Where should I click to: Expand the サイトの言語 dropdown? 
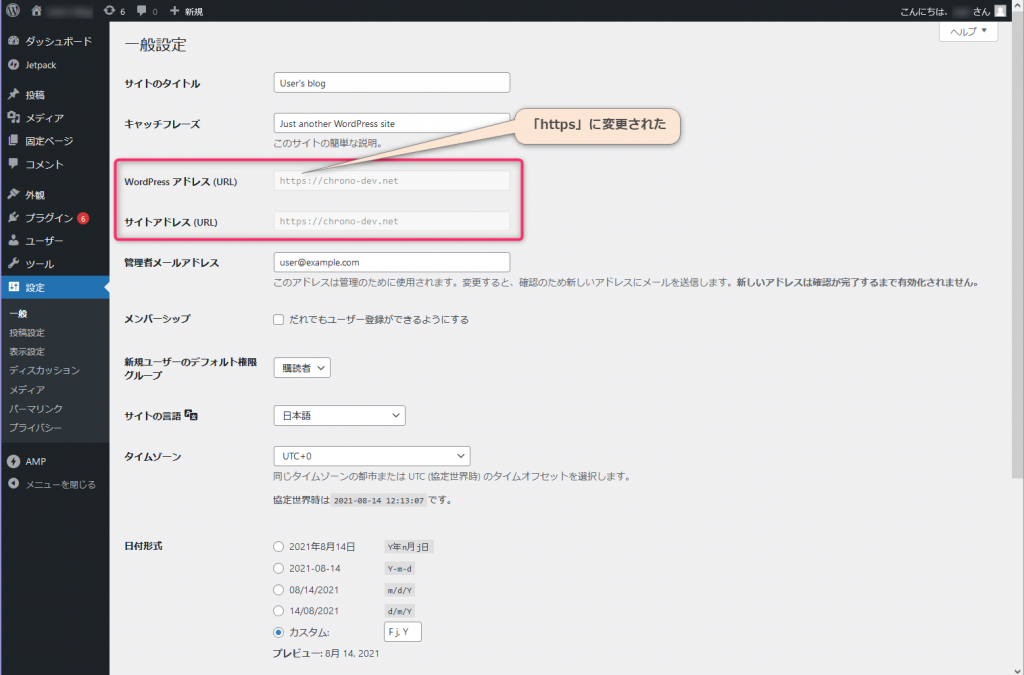[x=339, y=415]
